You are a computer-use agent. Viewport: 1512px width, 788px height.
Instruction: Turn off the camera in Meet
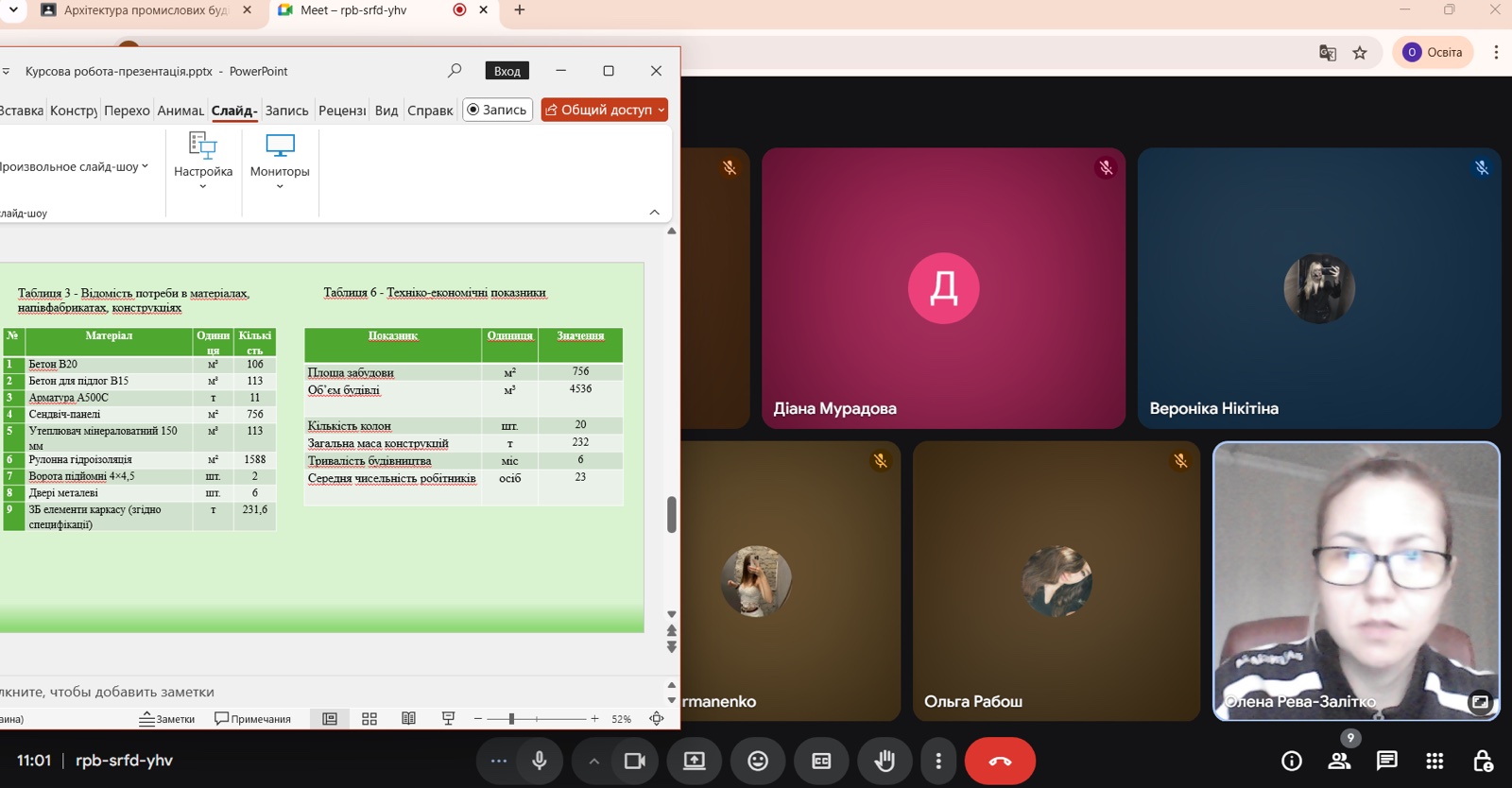[634, 761]
